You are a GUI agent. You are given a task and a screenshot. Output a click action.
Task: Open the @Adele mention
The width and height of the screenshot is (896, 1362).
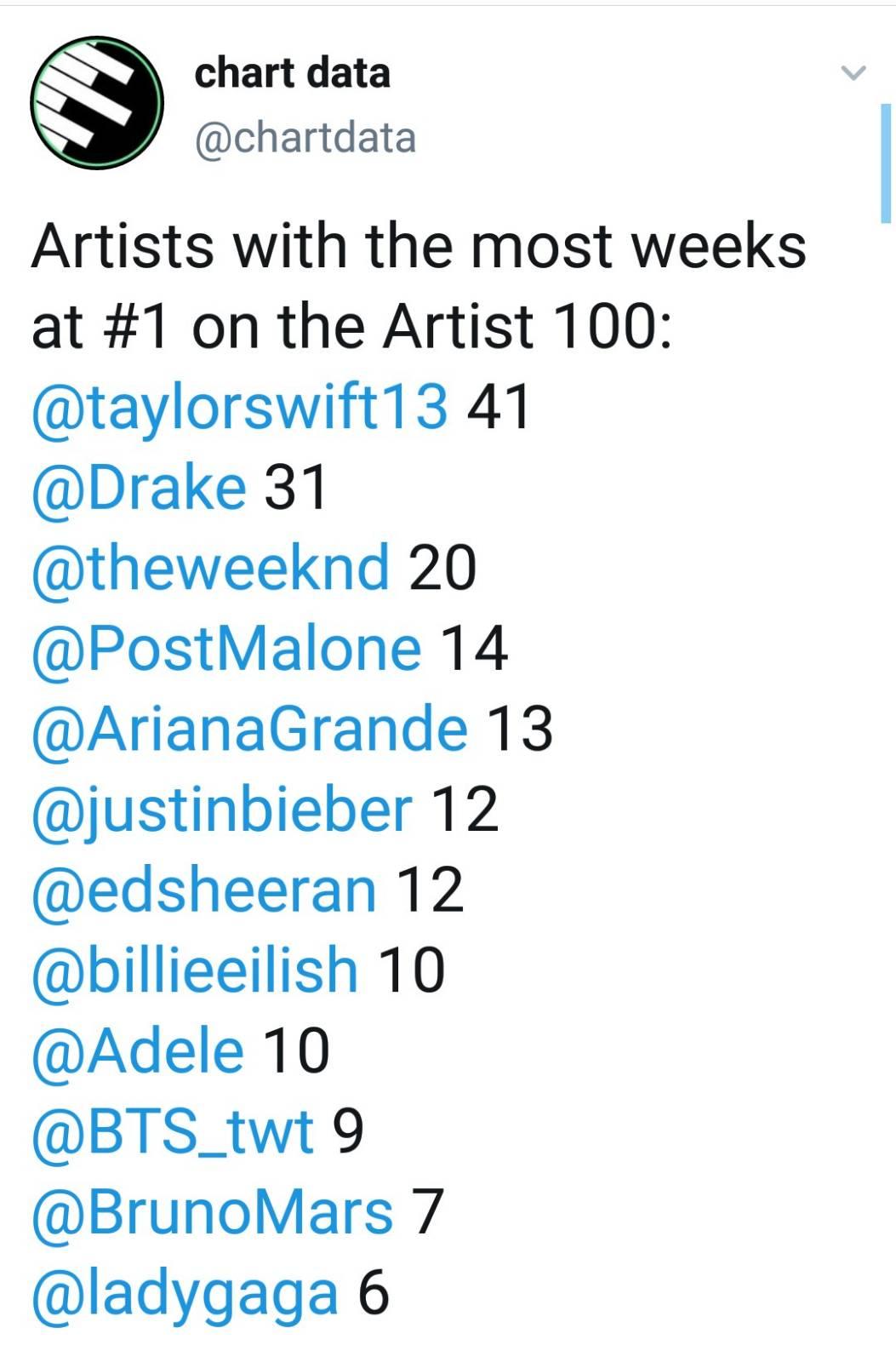138,1050
